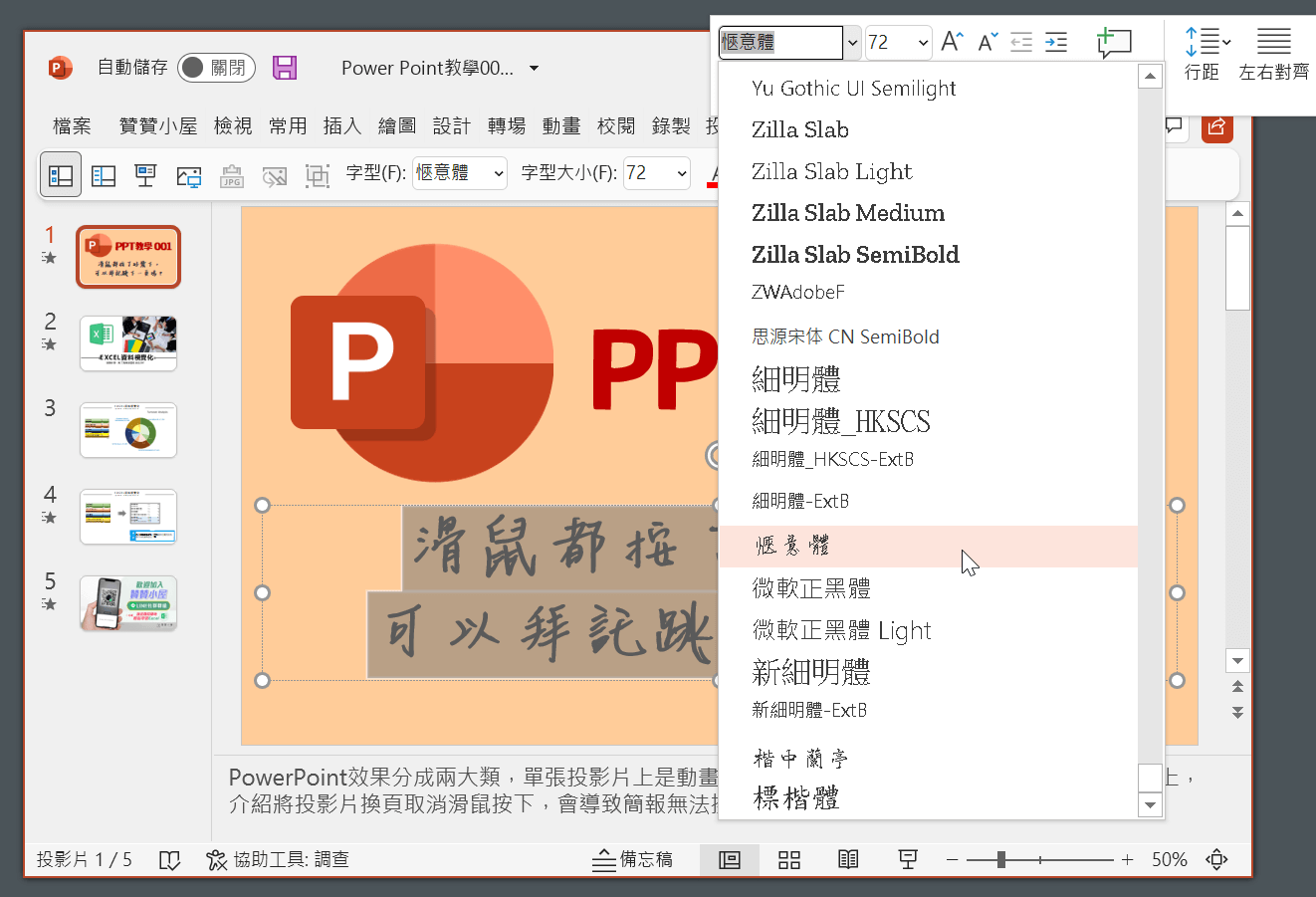Switch to the 轉場 tab
This screenshot has width=1316, height=897.
coord(507,125)
